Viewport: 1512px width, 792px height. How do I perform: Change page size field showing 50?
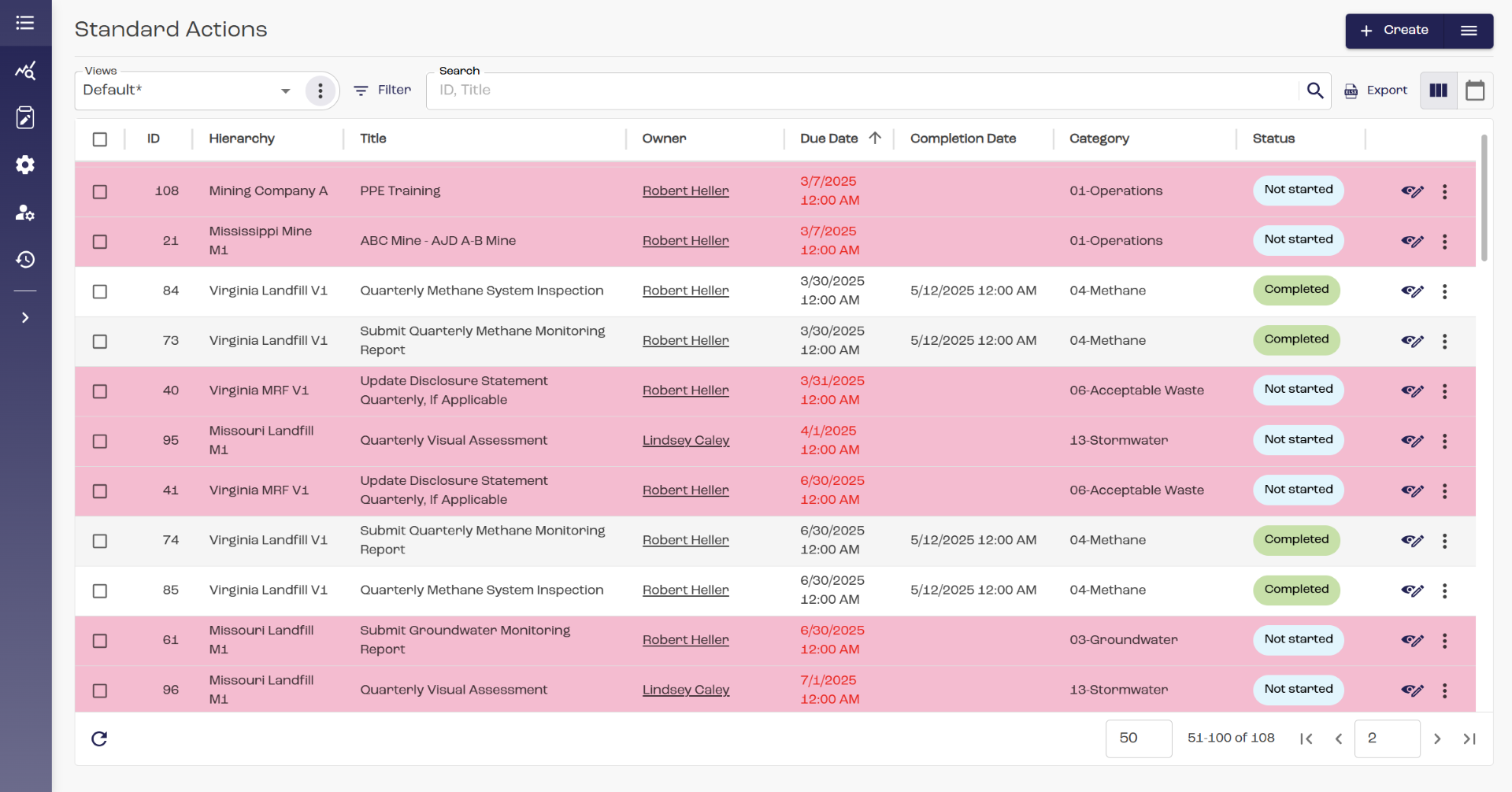coord(1139,738)
